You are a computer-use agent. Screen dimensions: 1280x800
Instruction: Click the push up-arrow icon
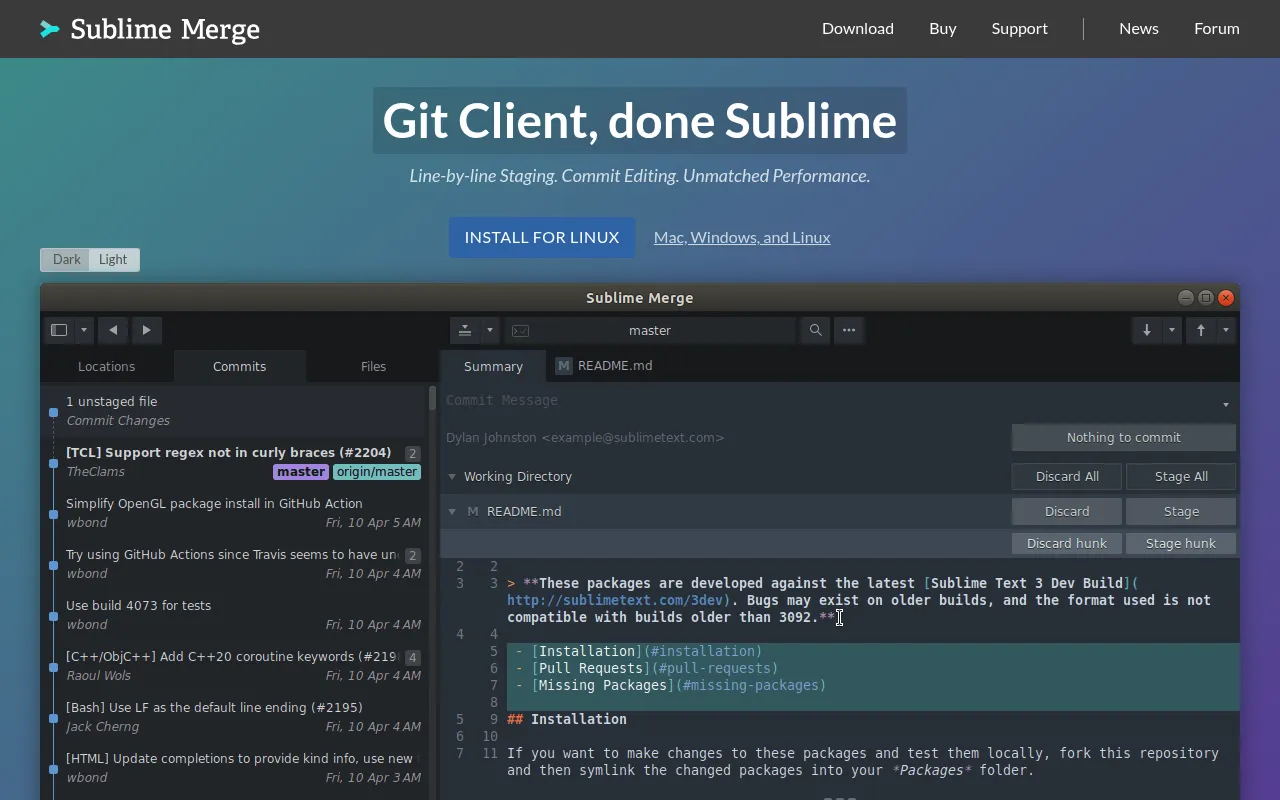[x=1201, y=330]
